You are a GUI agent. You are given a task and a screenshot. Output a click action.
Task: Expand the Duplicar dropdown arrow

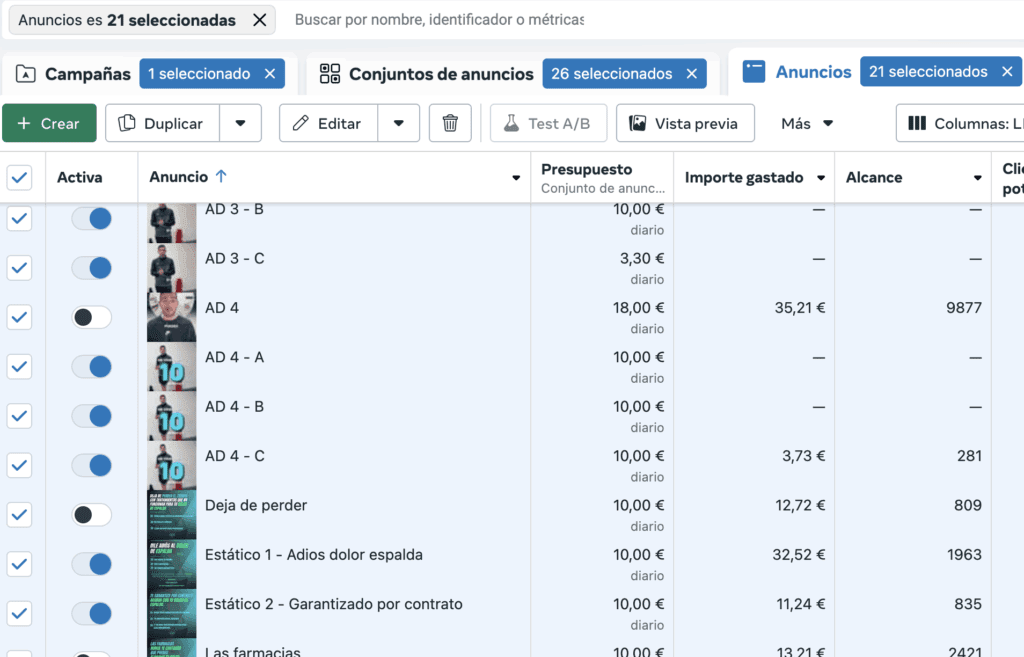pos(240,123)
